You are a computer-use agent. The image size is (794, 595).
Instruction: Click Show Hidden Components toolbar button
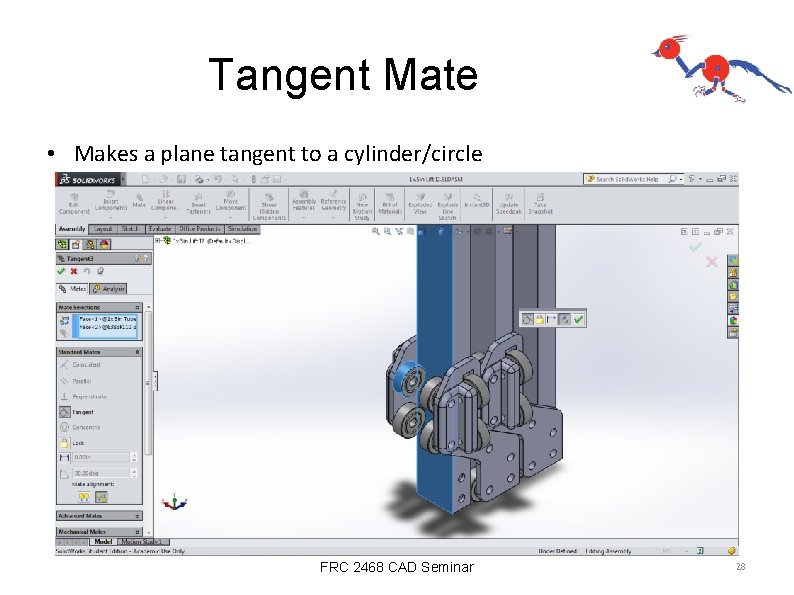(x=269, y=207)
